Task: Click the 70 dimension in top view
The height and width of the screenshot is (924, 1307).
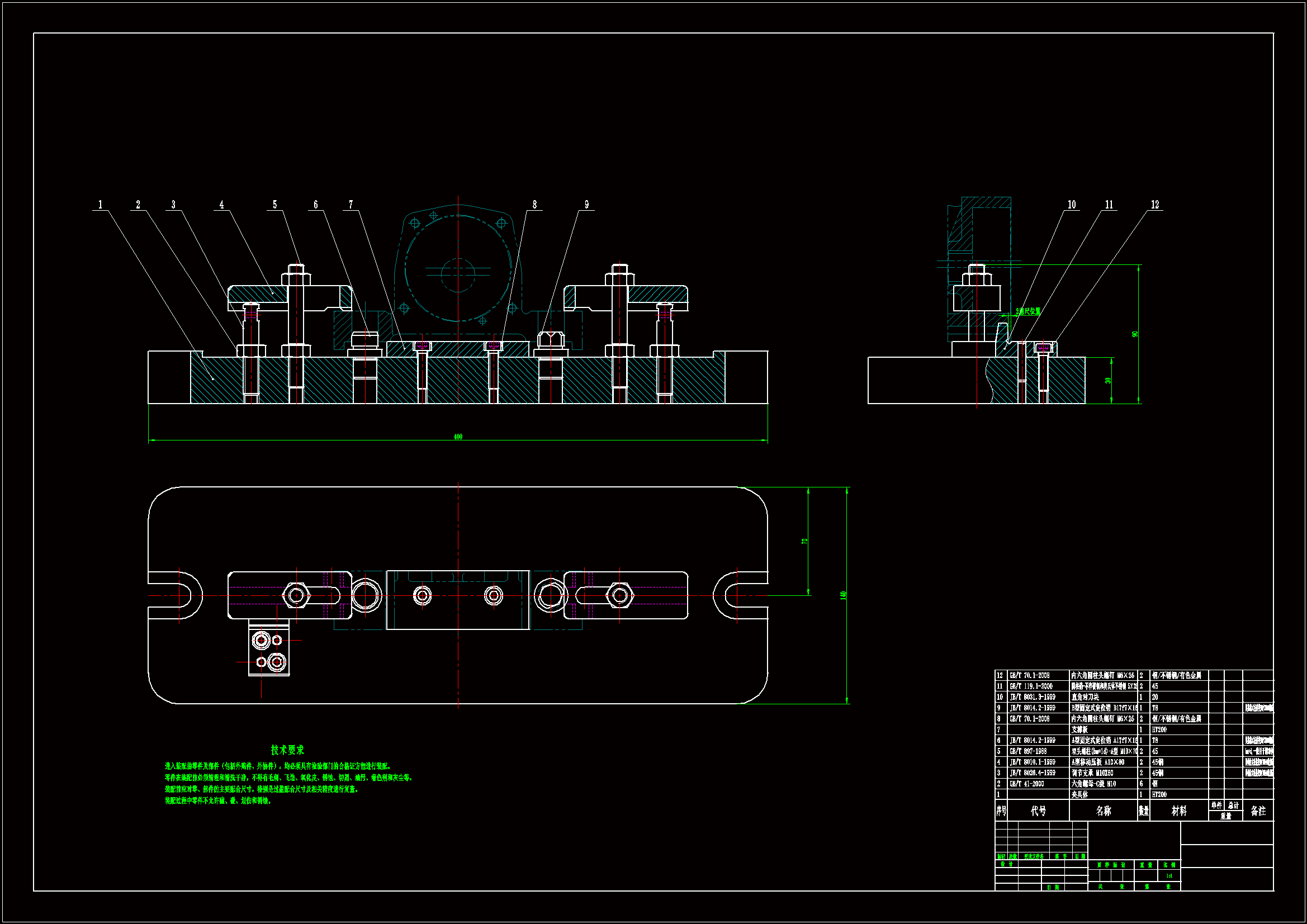Action: [x=804, y=541]
